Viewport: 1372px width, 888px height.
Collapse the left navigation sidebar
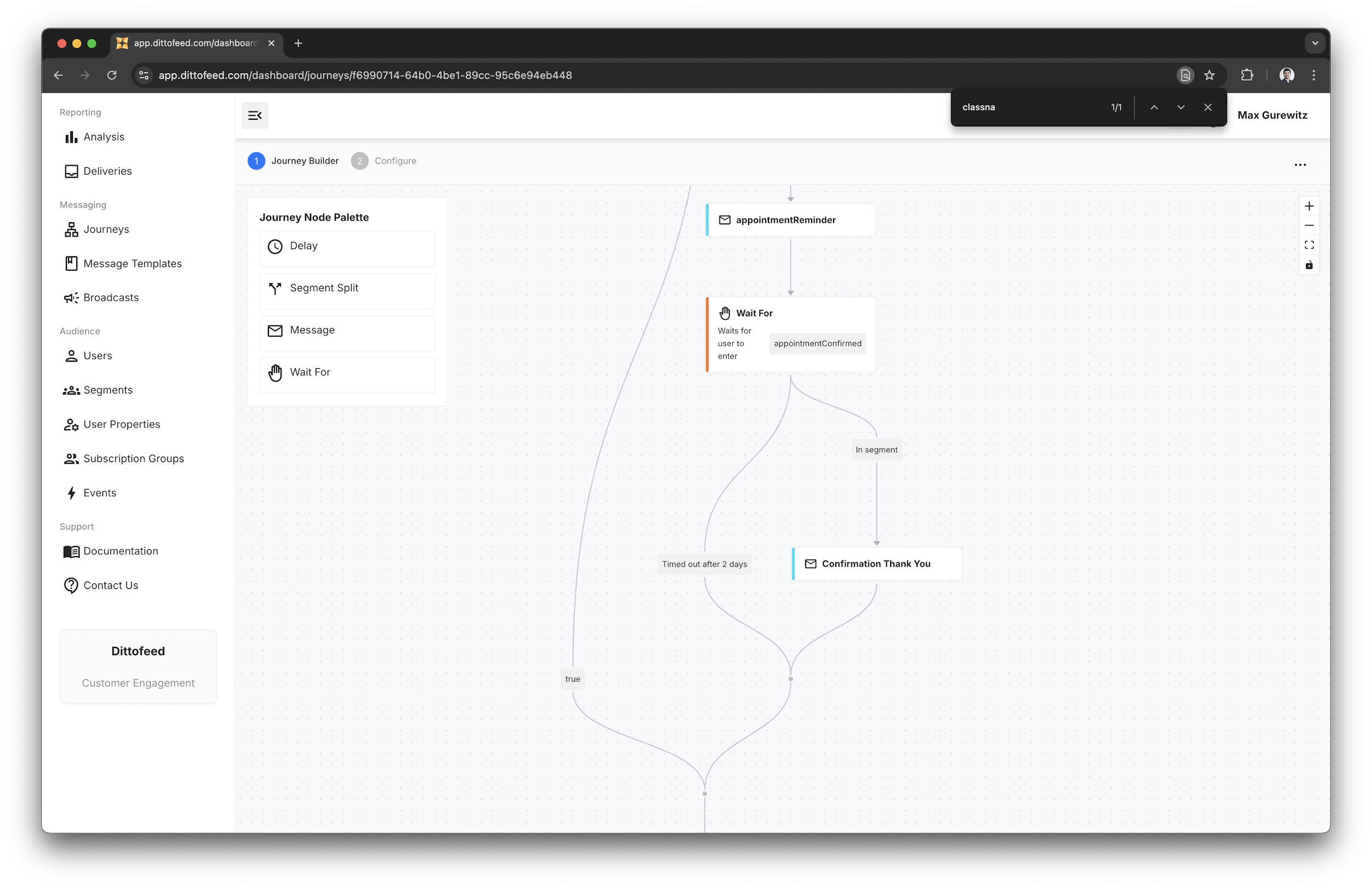(x=255, y=115)
